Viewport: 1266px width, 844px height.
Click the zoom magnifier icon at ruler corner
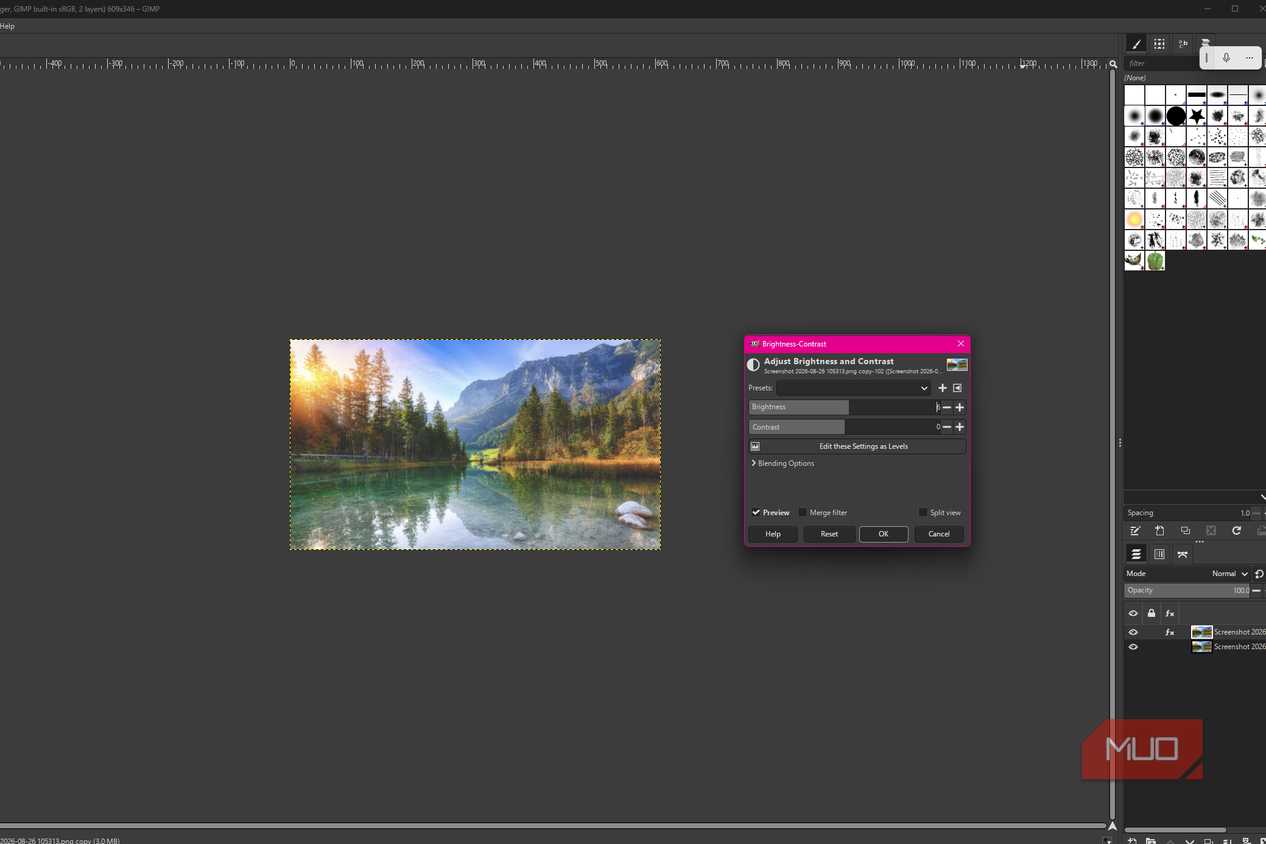[1113, 64]
